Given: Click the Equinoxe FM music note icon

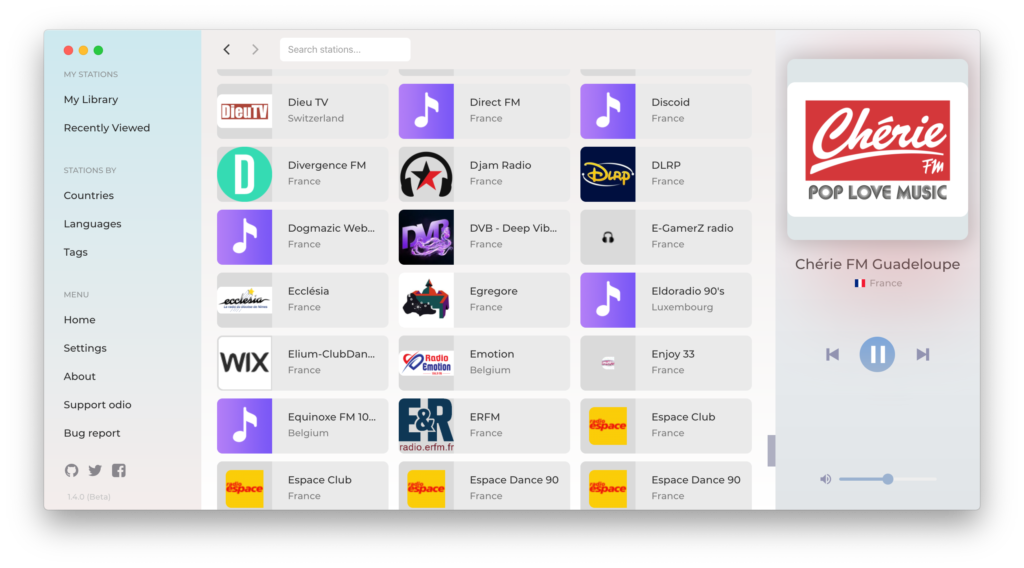Looking at the screenshot, I should 244,426.
